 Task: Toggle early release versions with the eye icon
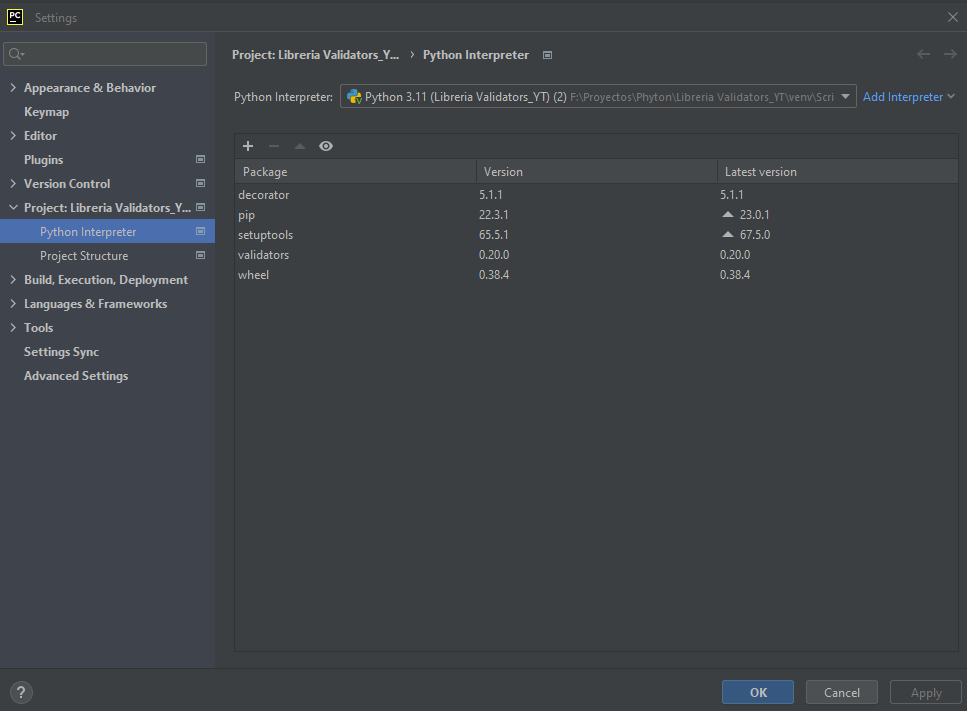[x=325, y=146]
